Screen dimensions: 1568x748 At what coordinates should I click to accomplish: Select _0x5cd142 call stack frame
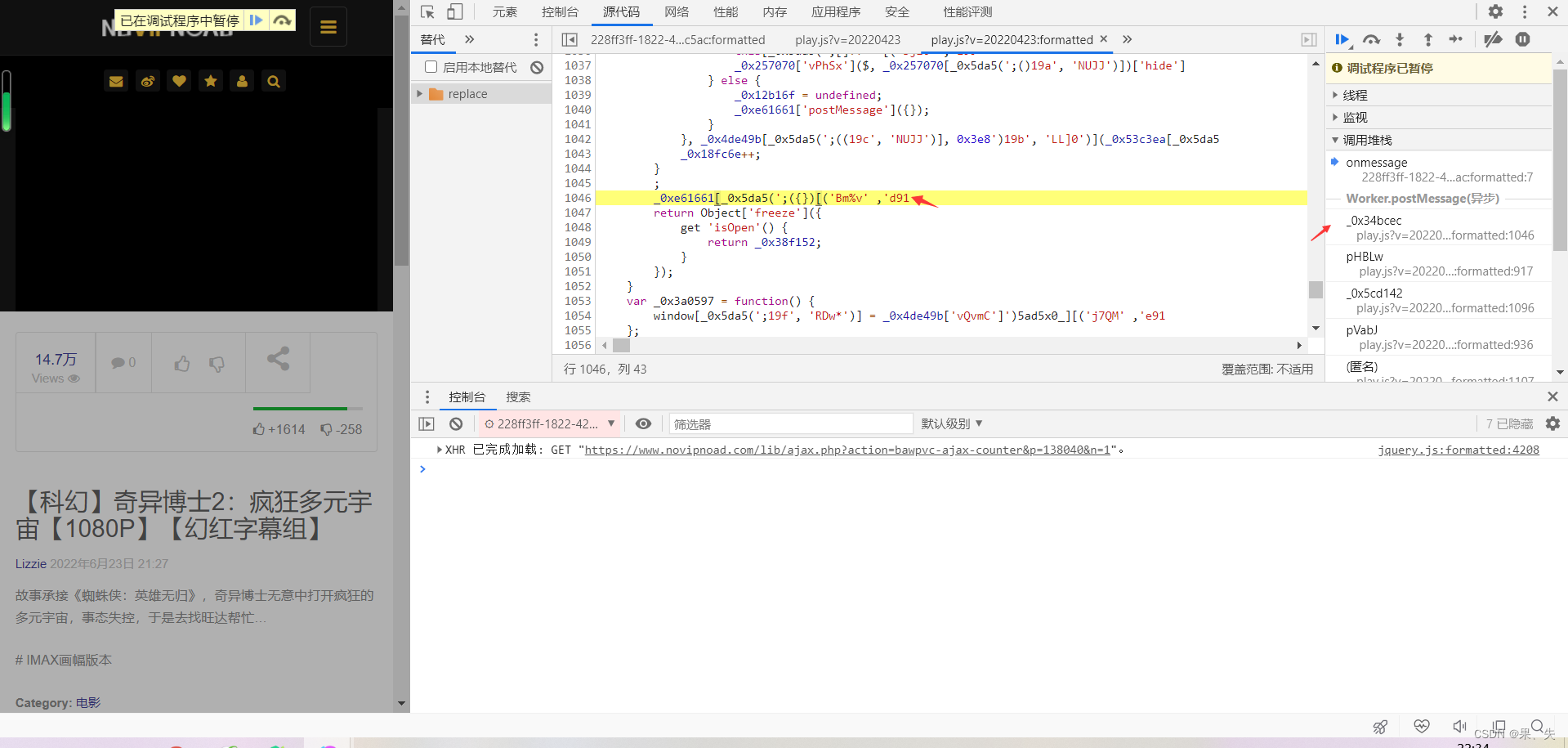click(x=1438, y=300)
